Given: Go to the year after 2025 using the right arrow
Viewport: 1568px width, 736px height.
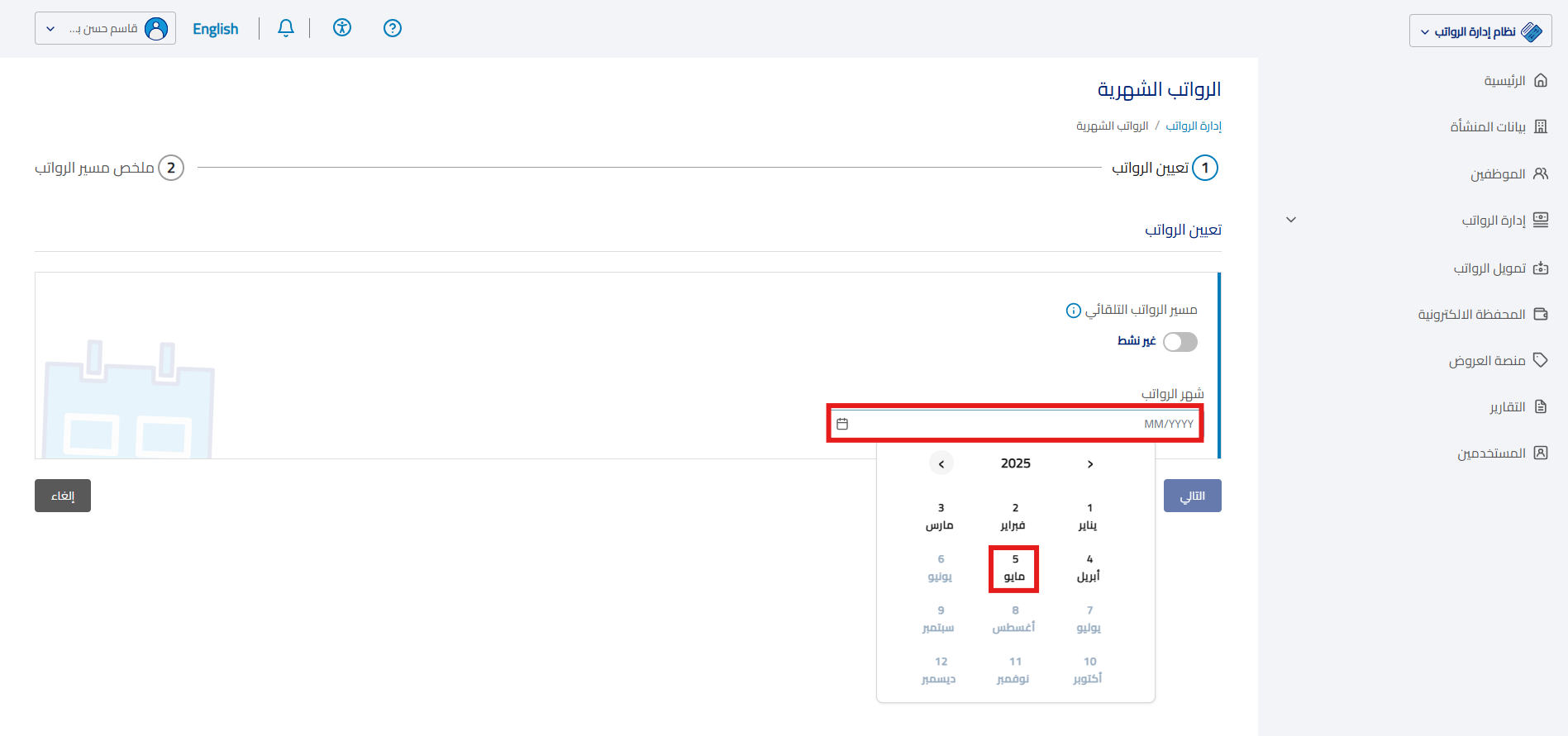Looking at the screenshot, I should tap(1090, 464).
